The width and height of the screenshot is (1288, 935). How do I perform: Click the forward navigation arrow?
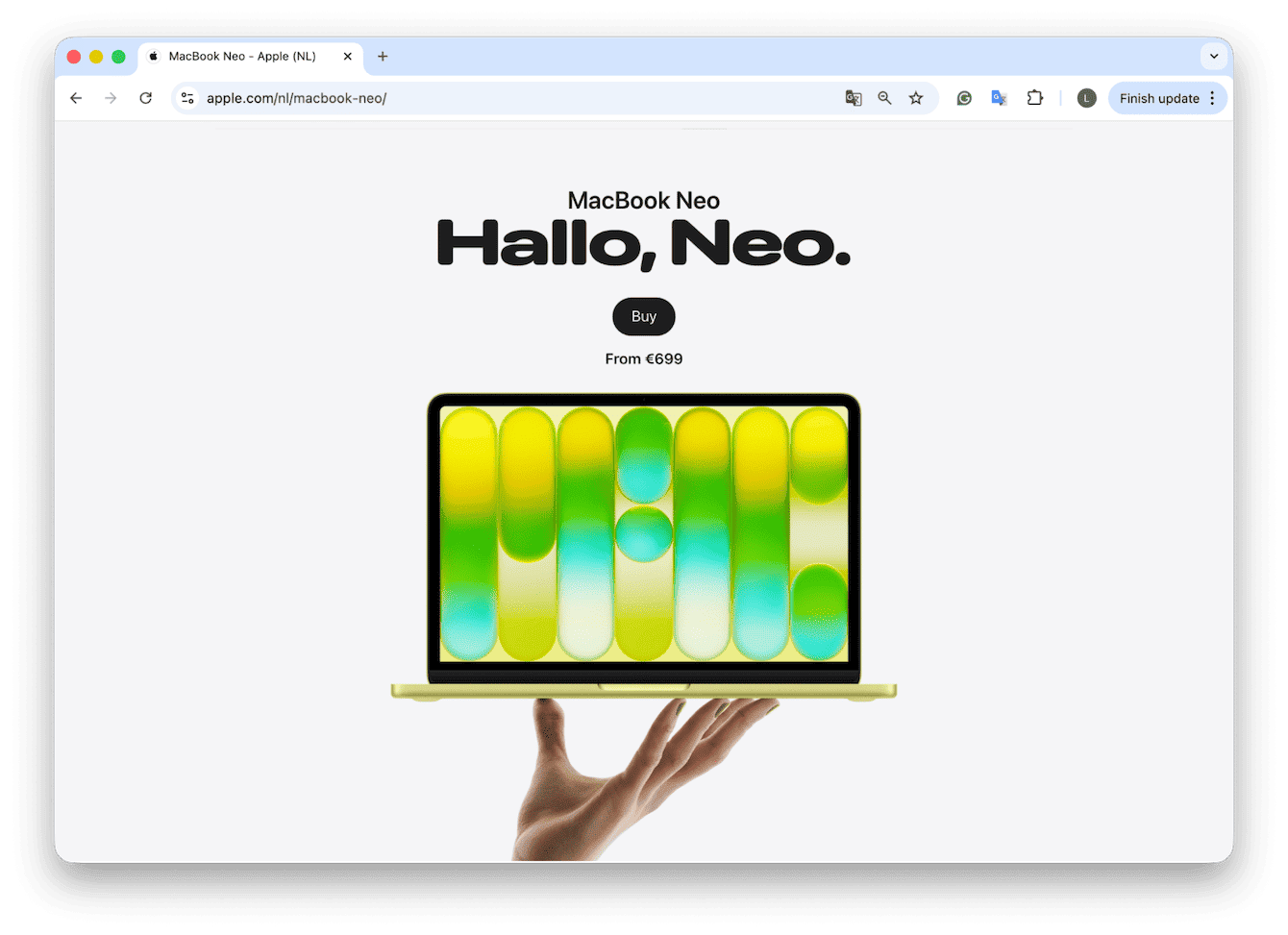(x=111, y=97)
